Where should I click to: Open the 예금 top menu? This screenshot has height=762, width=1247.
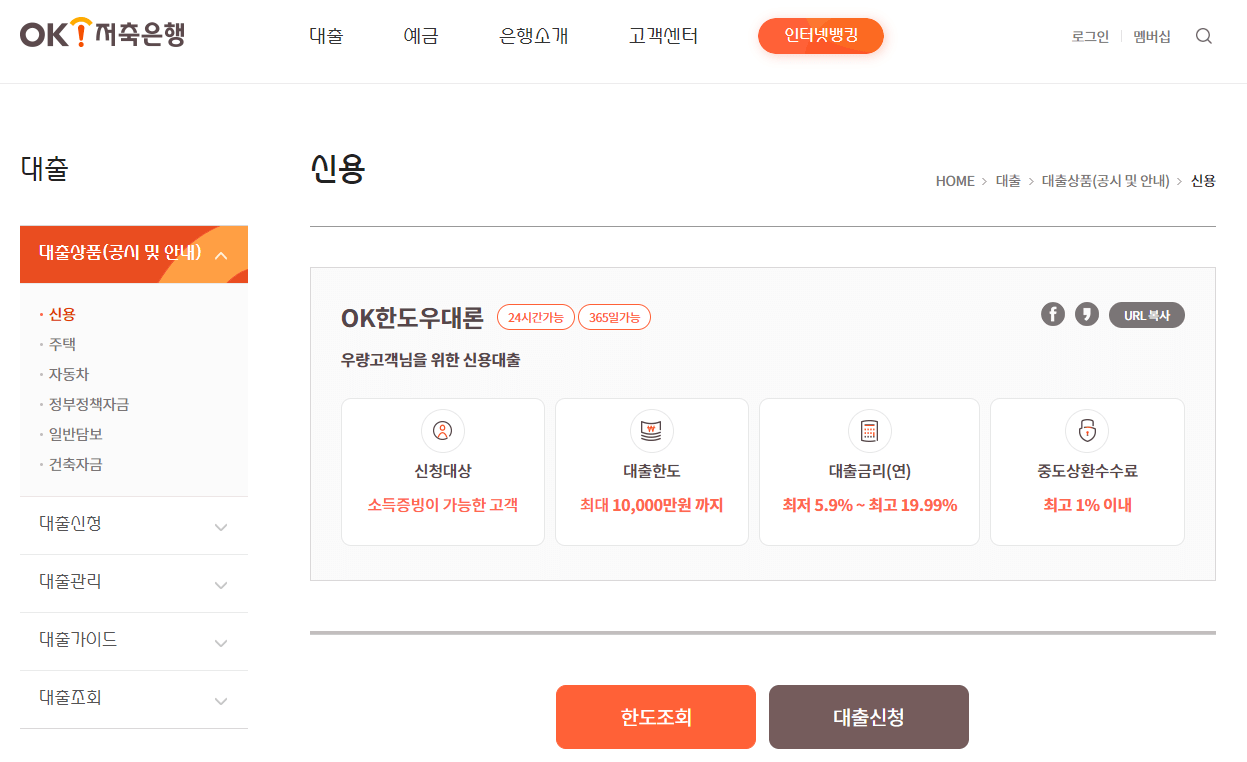pos(421,36)
